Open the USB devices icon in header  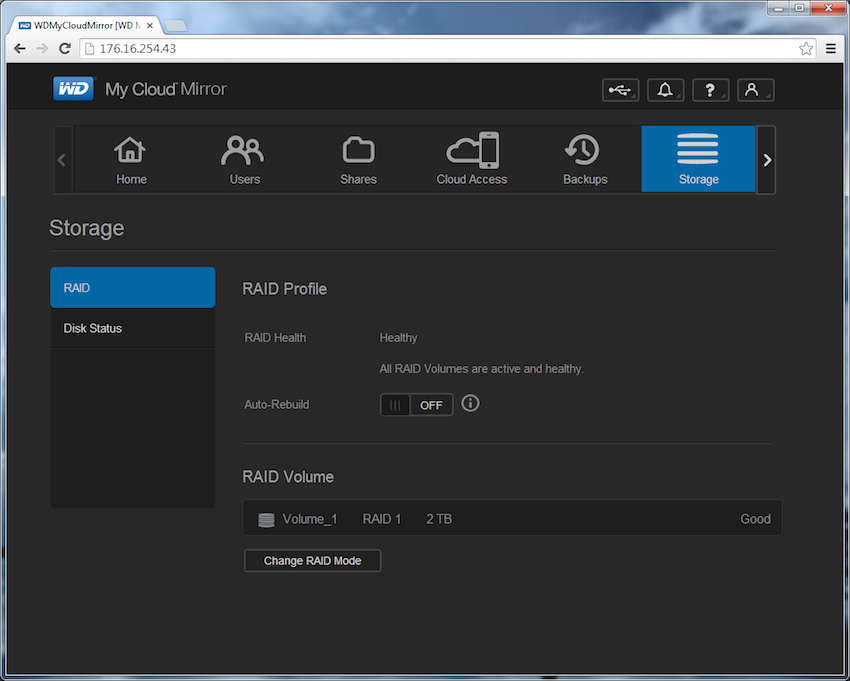click(621, 90)
